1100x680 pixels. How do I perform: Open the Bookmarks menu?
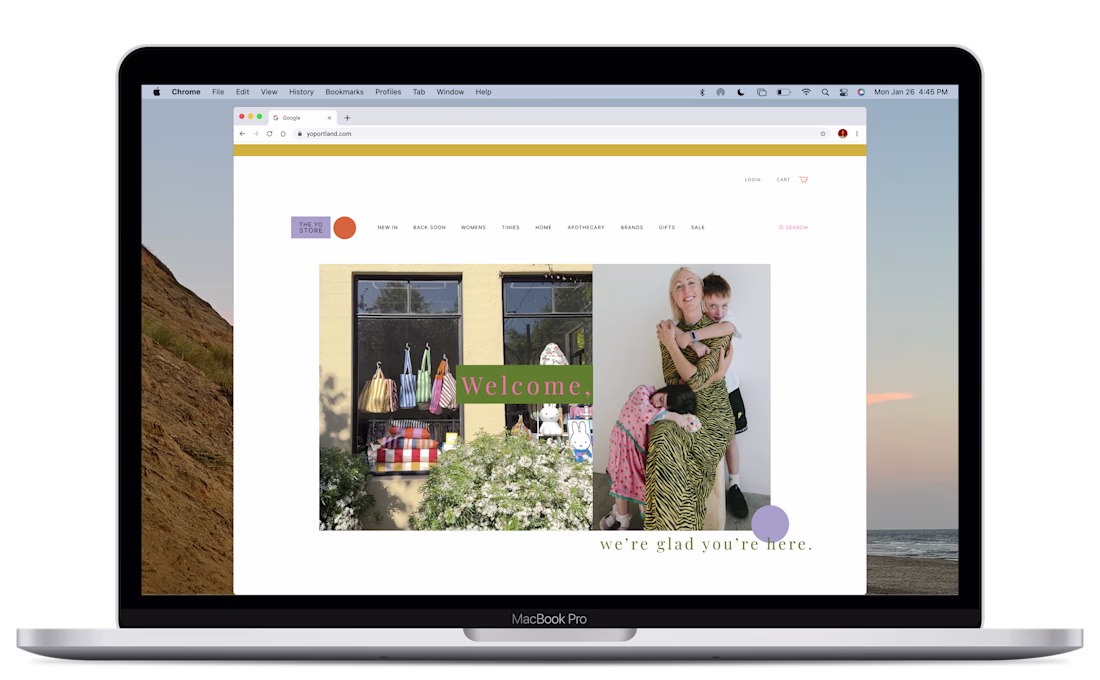(344, 92)
